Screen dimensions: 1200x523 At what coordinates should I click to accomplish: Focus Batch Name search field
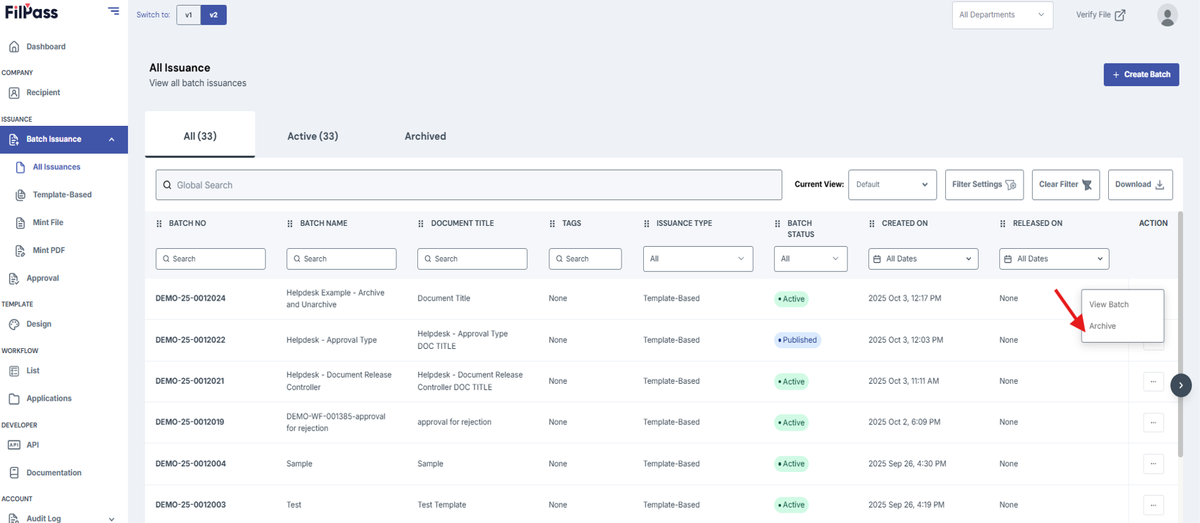pyautogui.click(x=342, y=259)
